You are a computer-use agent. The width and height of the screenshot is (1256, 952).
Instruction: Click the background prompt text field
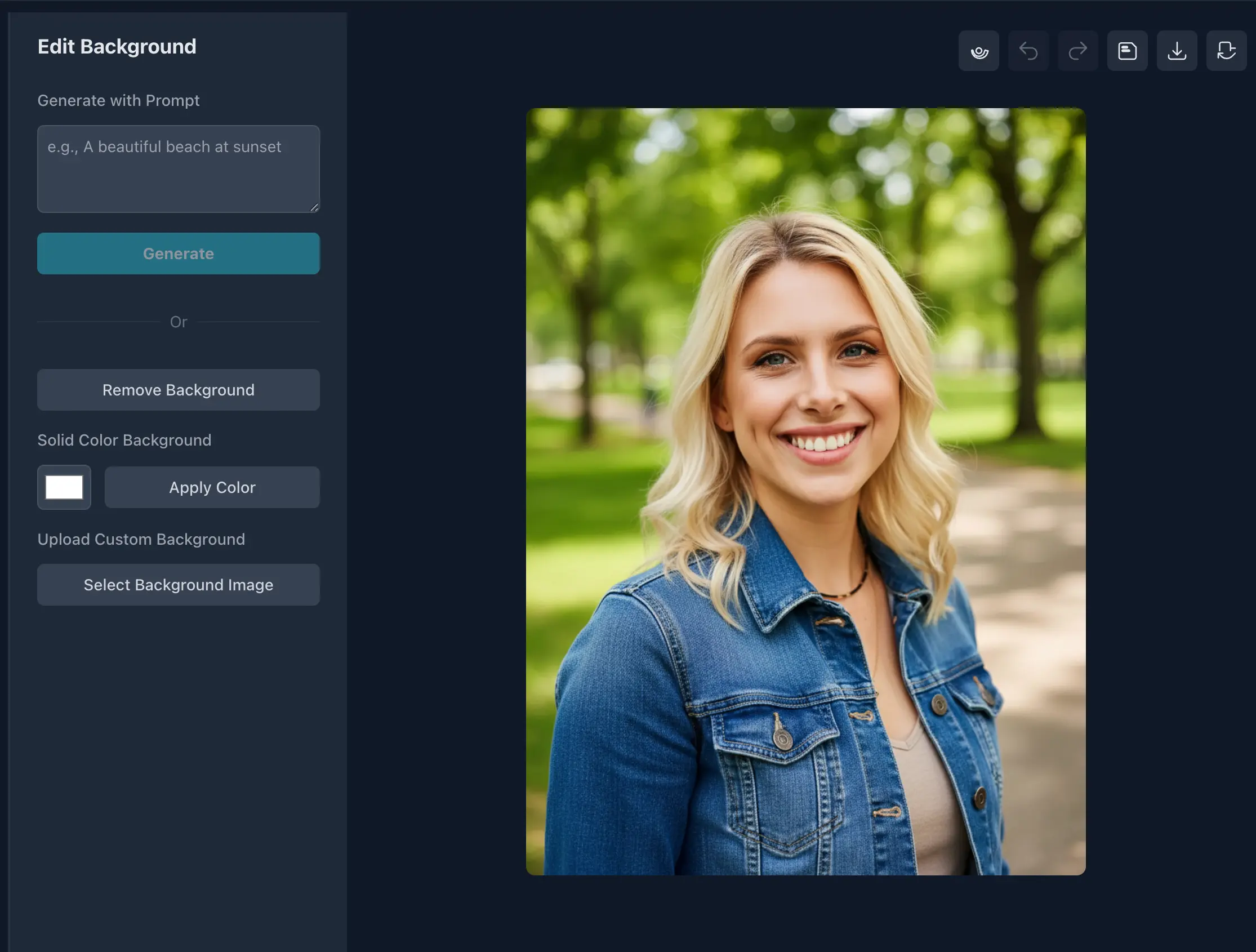[179, 168]
